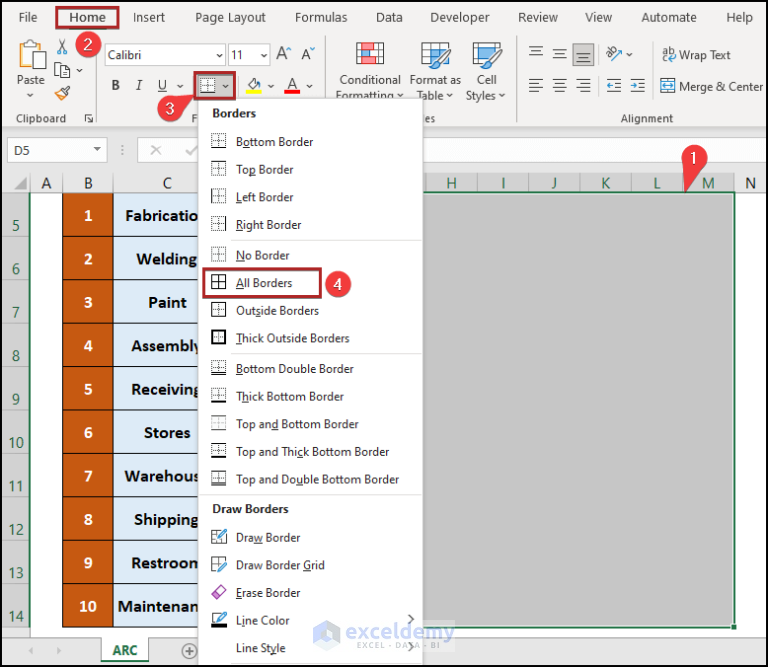768x667 pixels.
Task: Click Merge & Center
Action: pos(711,86)
